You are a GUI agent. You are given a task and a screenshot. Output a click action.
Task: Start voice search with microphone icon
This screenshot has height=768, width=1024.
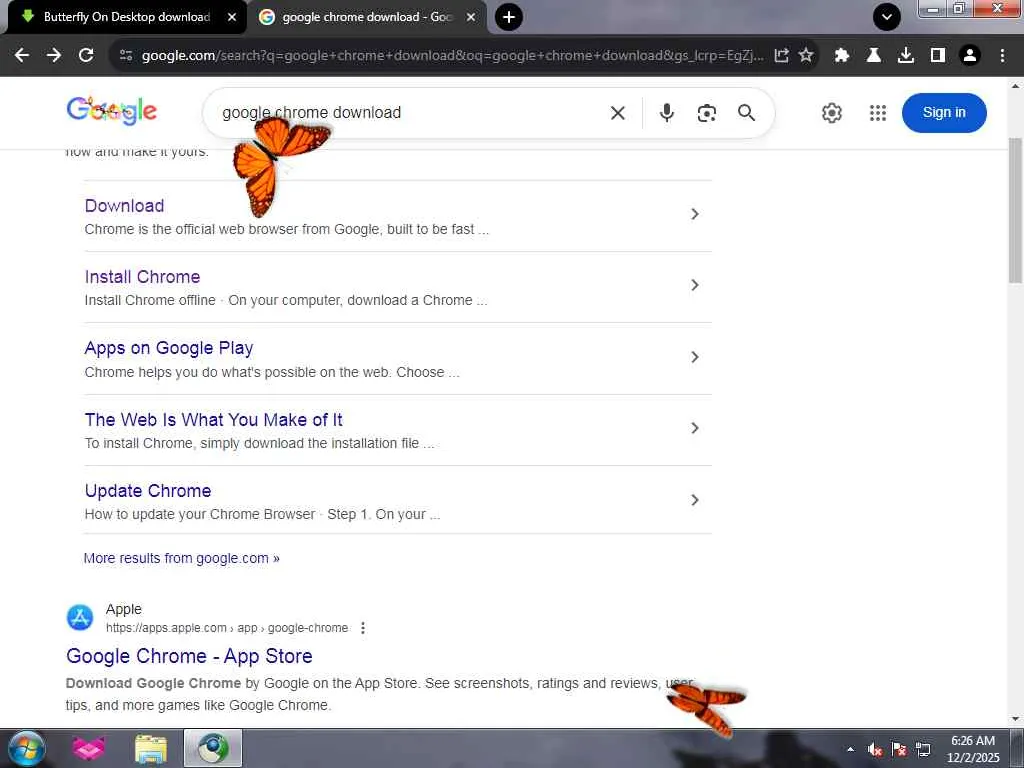coord(666,113)
